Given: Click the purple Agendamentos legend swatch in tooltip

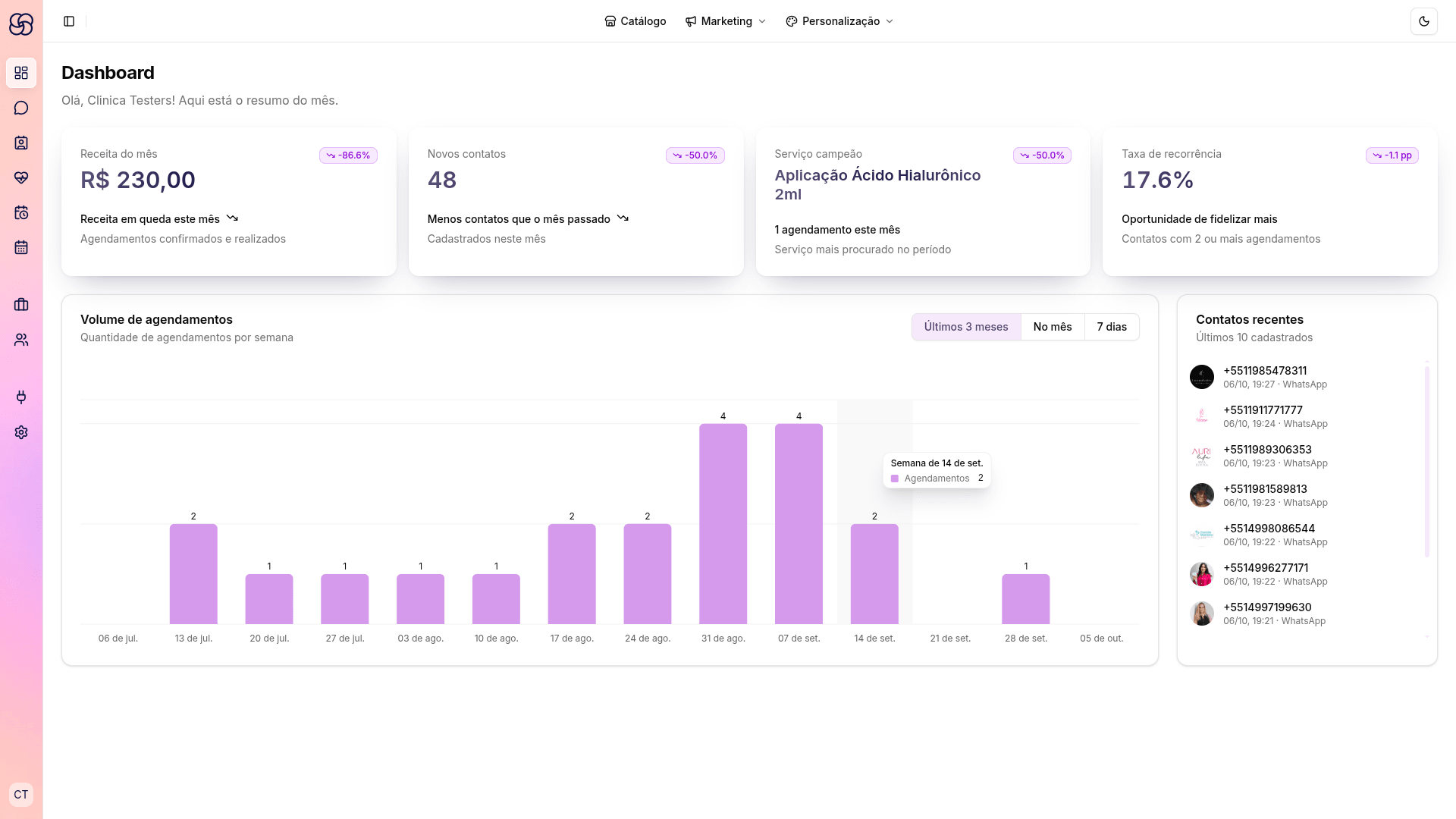Looking at the screenshot, I should tap(895, 479).
